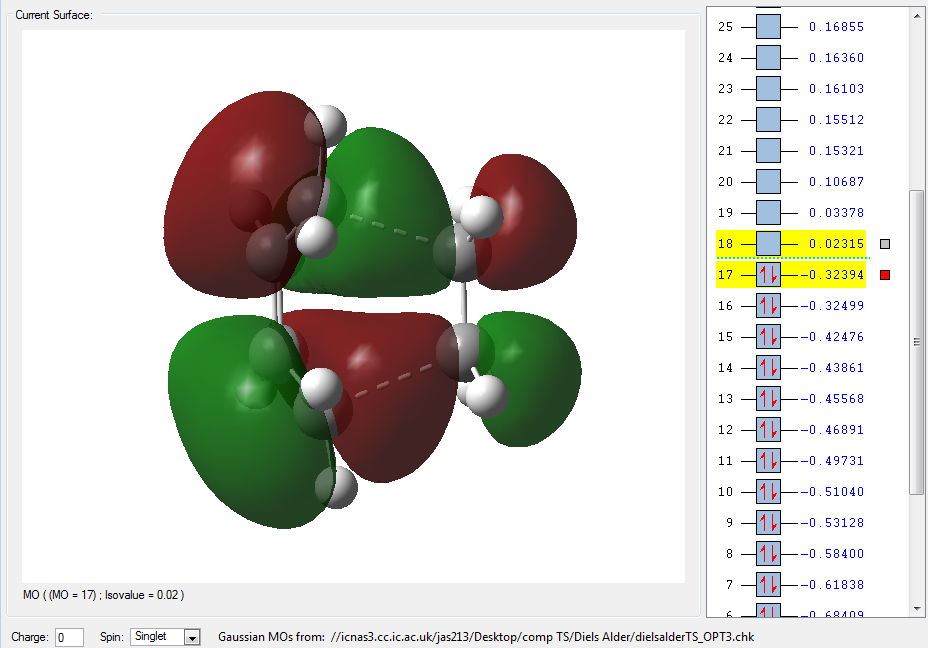The image size is (928, 648).
Task: Click energy value -0.46891
Action: click(832, 429)
